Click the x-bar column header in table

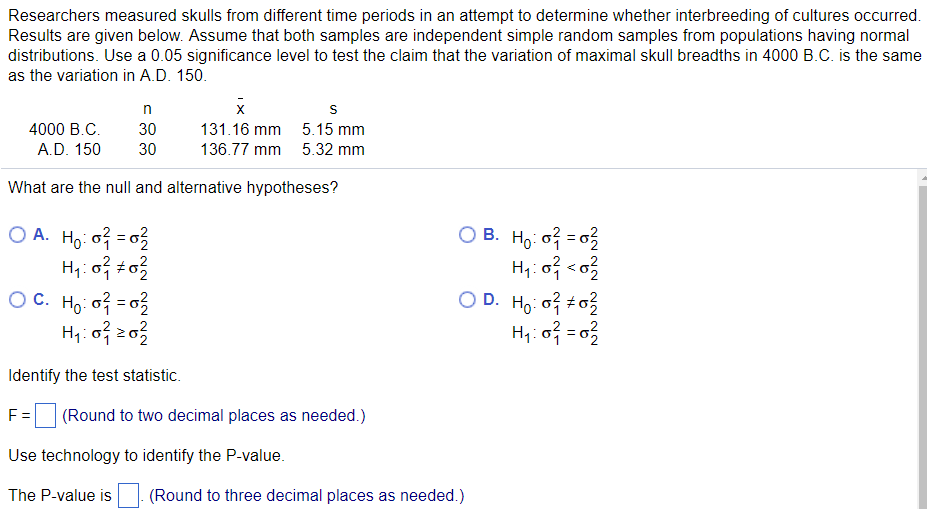tap(241, 107)
